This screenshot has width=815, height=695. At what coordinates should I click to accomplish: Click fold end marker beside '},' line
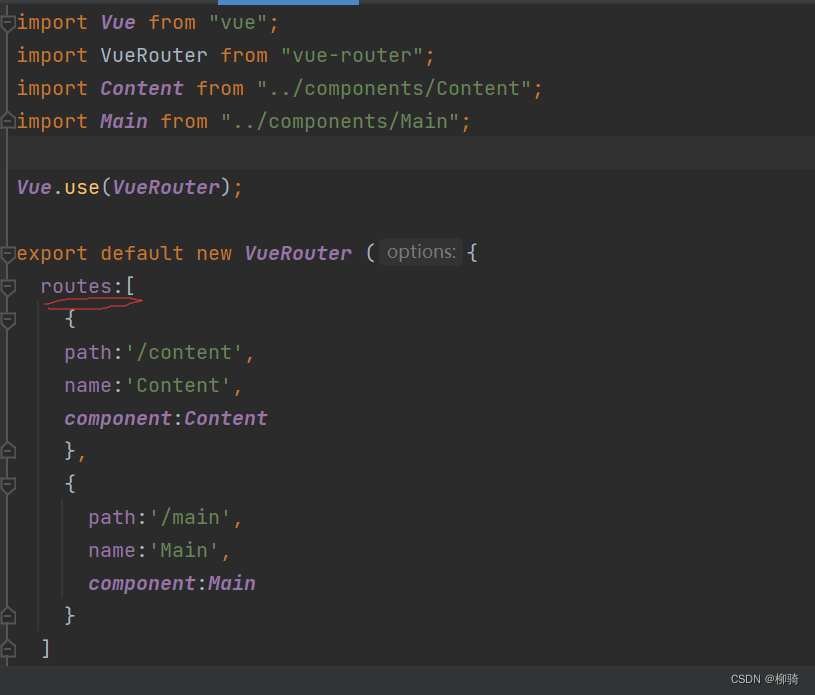(8, 451)
